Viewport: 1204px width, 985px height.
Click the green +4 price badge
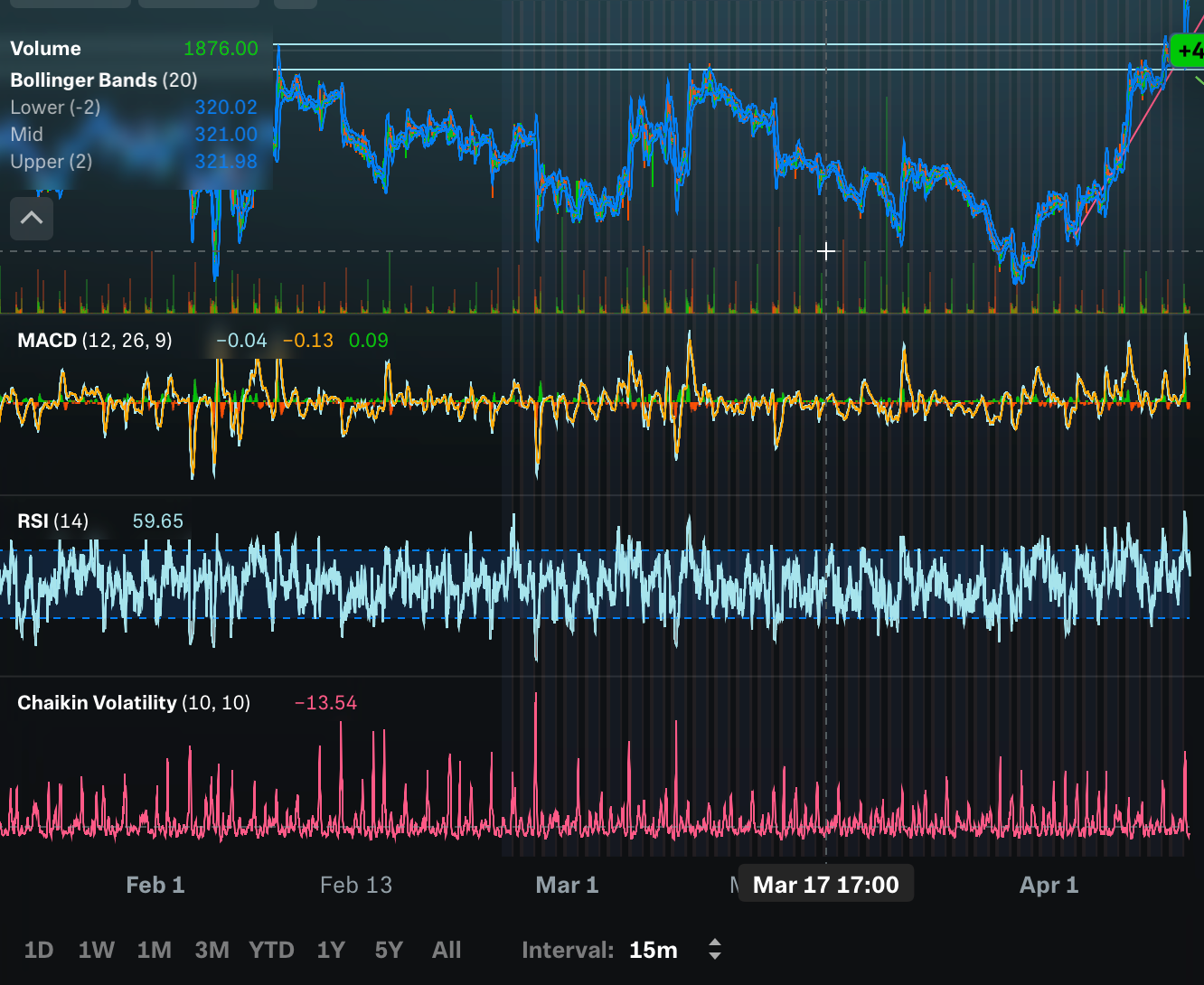pos(1190,51)
